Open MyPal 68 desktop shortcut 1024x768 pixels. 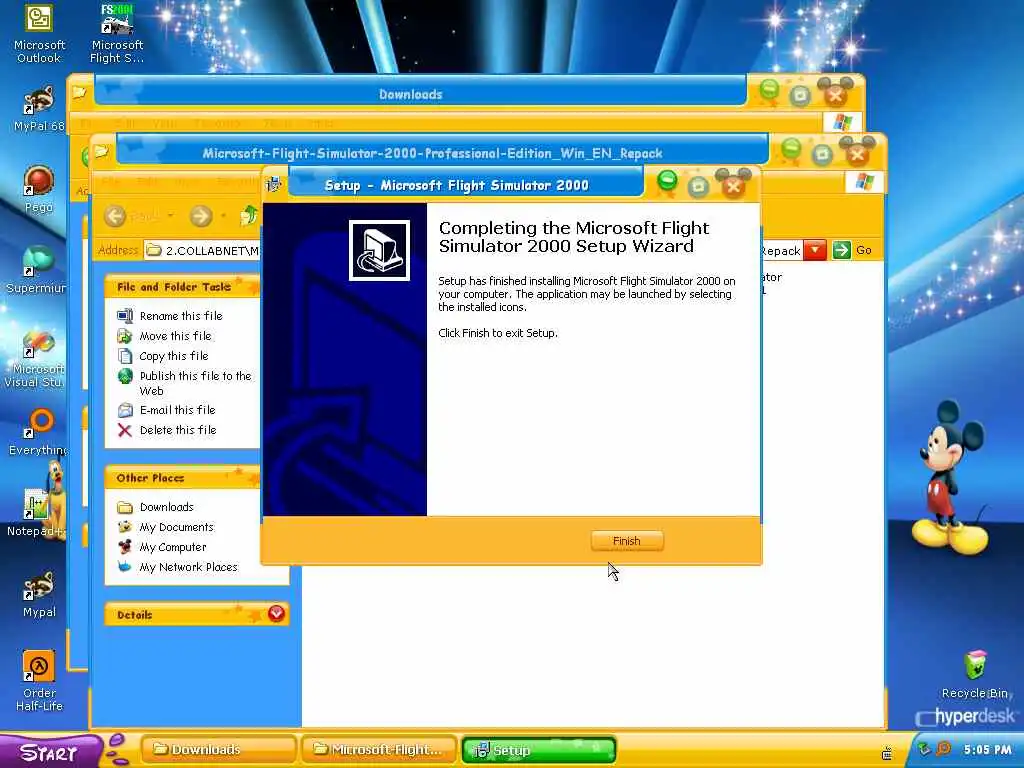(x=39, y=108)
